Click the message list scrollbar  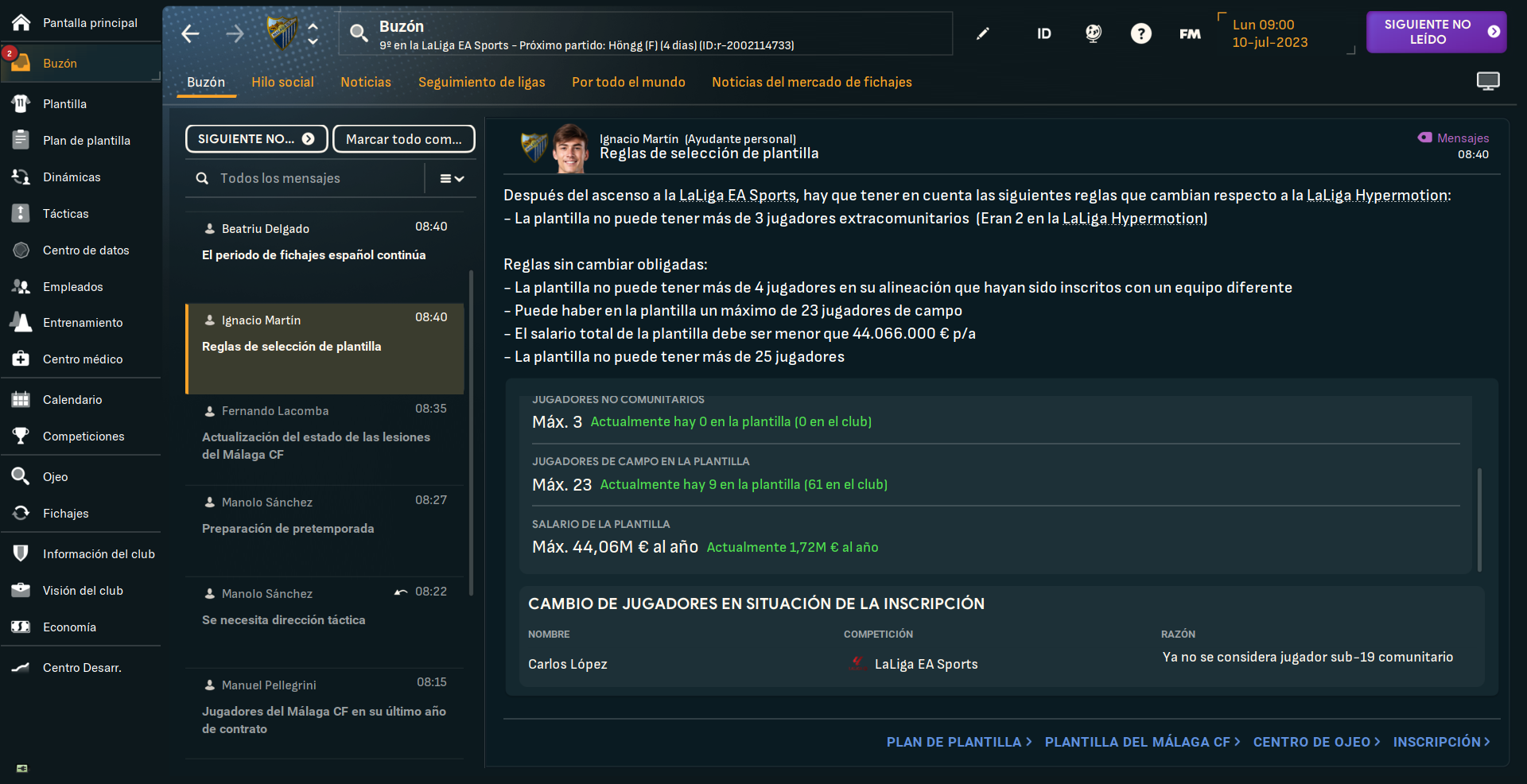point(472,433)
